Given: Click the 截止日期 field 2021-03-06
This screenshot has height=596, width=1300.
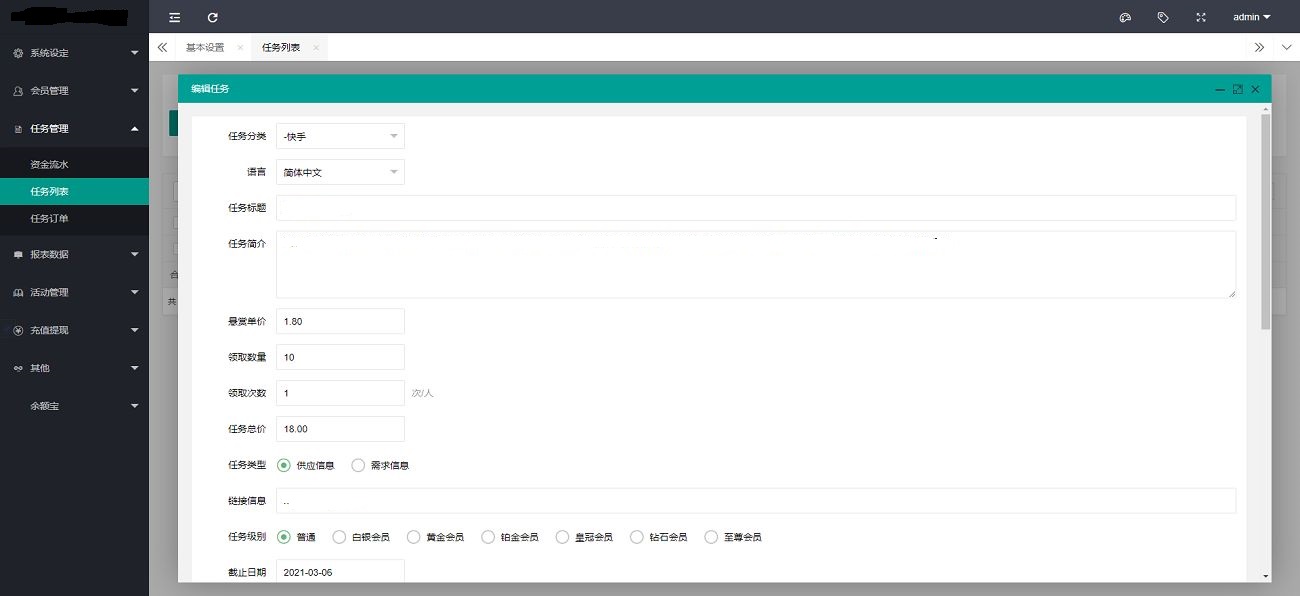Looking at the screenshot, I should coord(340,573).
